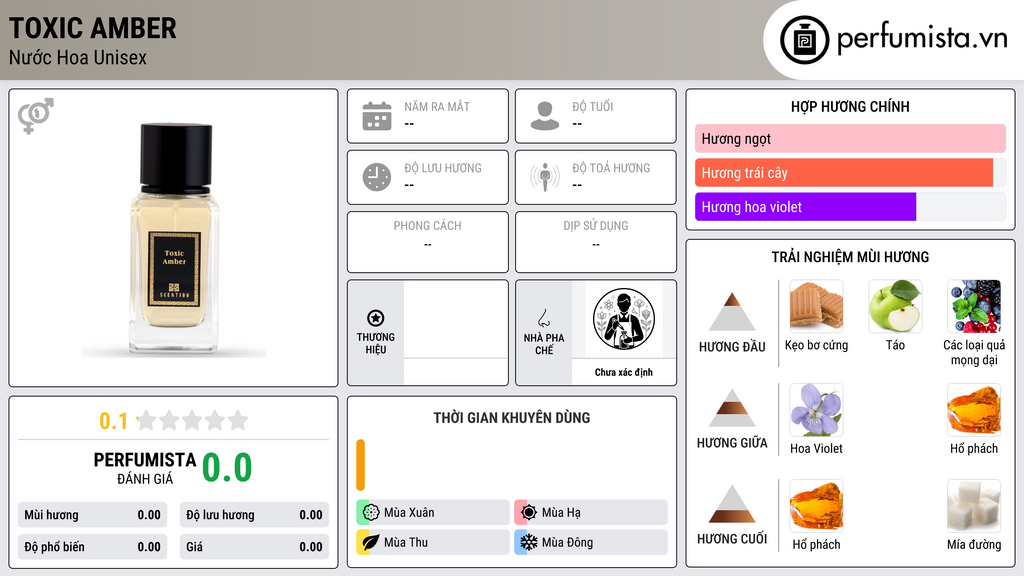Click the Mùa Thu leaf icon

coord(371,543)
